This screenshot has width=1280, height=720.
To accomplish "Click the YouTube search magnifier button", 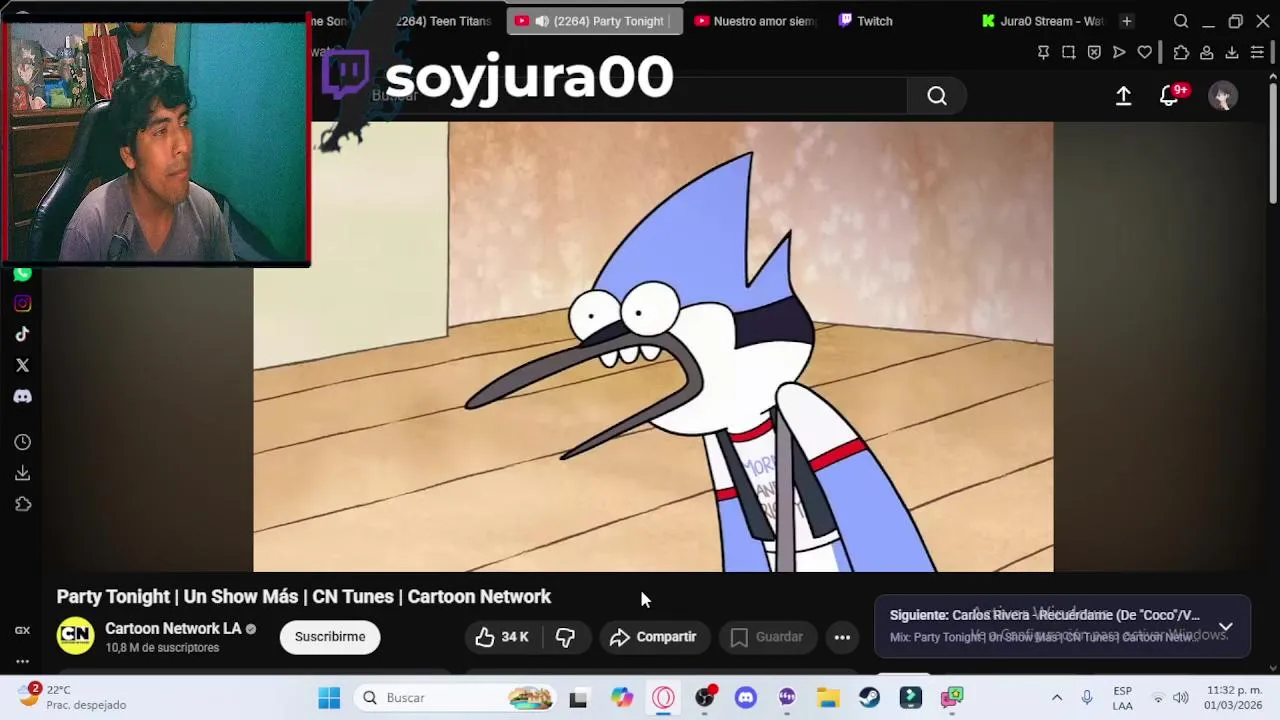I will pyautogui.click(x=937, y=96).
